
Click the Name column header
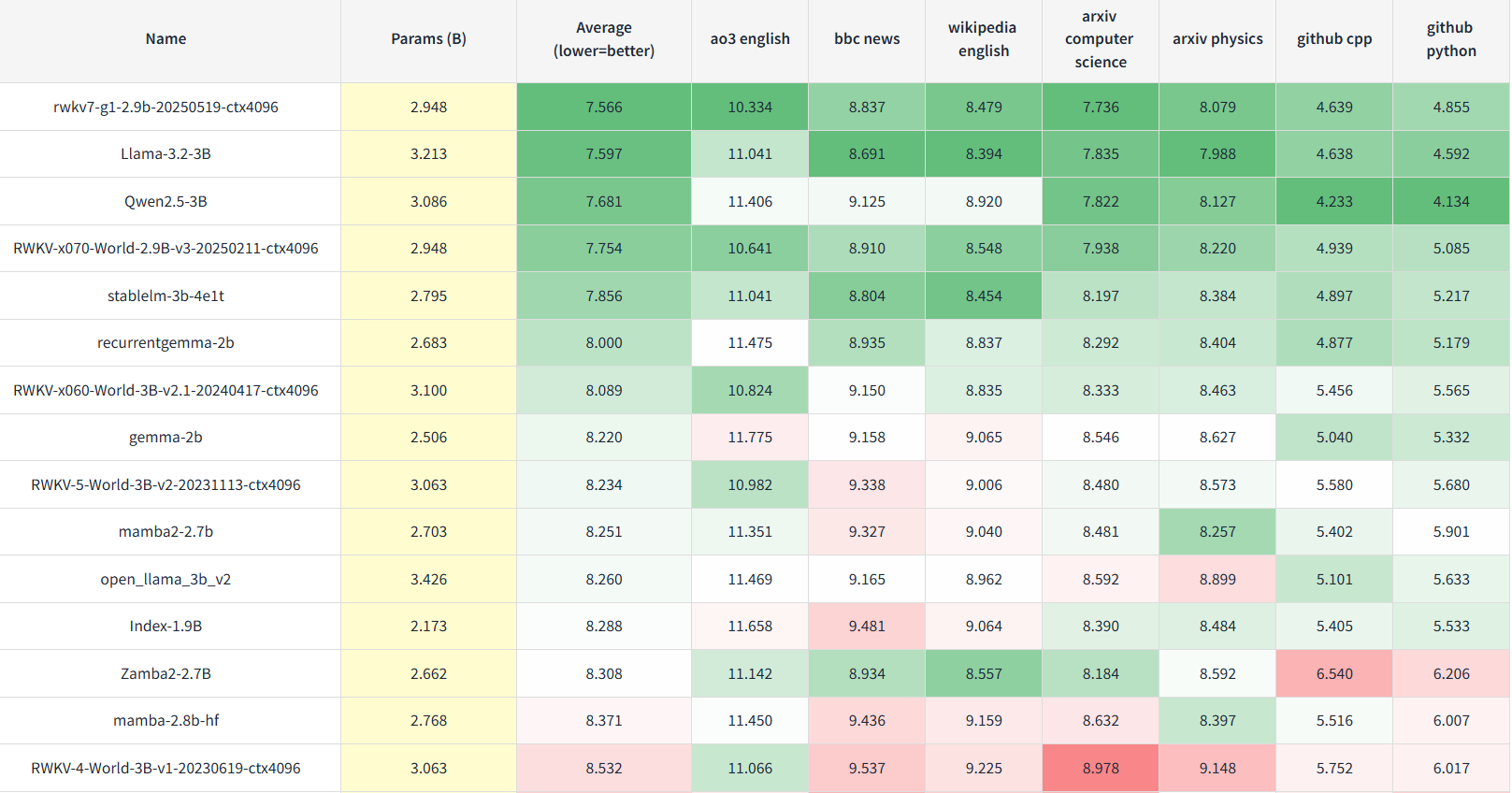pos(166,39)
